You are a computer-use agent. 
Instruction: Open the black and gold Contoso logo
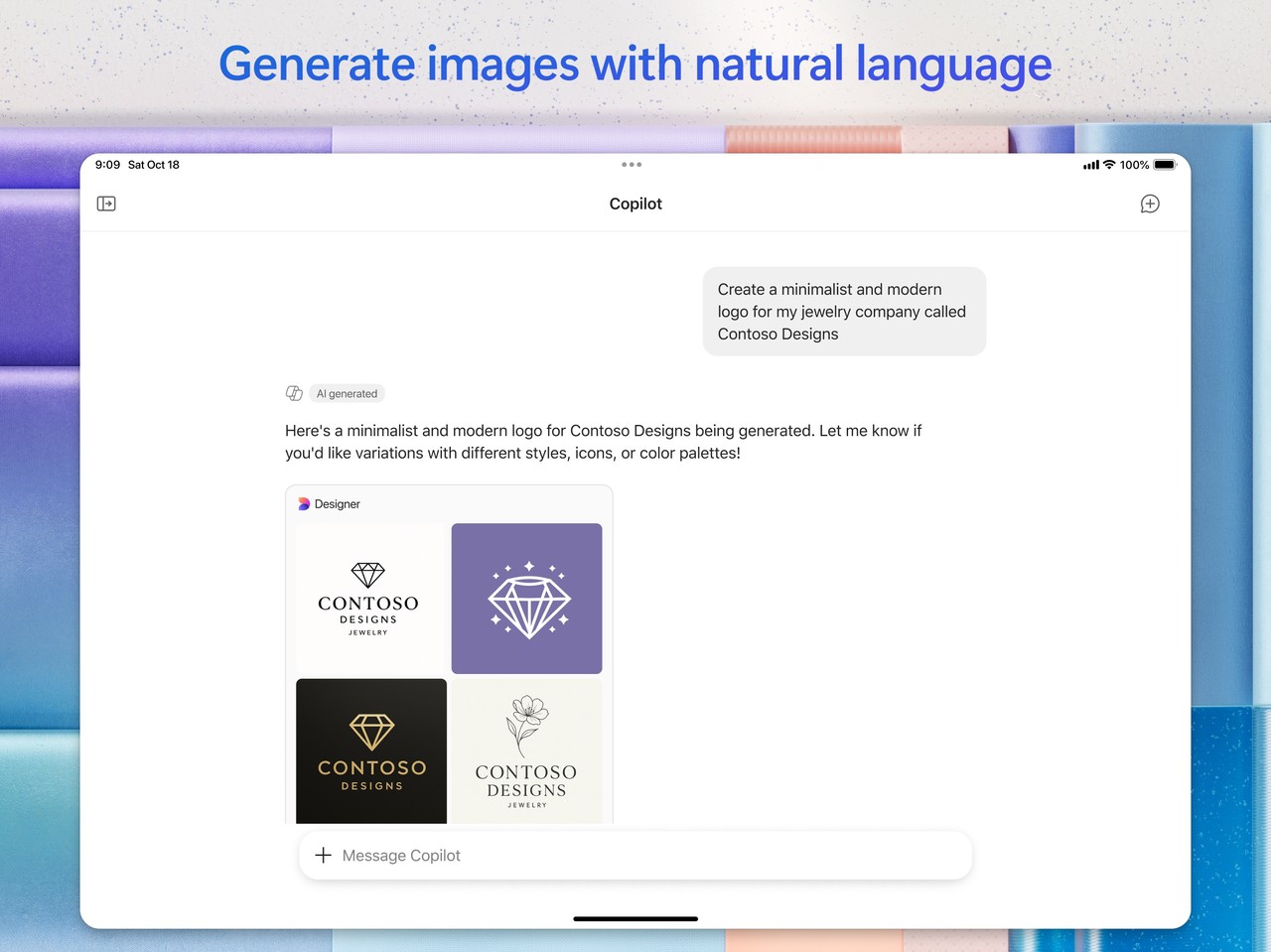(371, 750)
